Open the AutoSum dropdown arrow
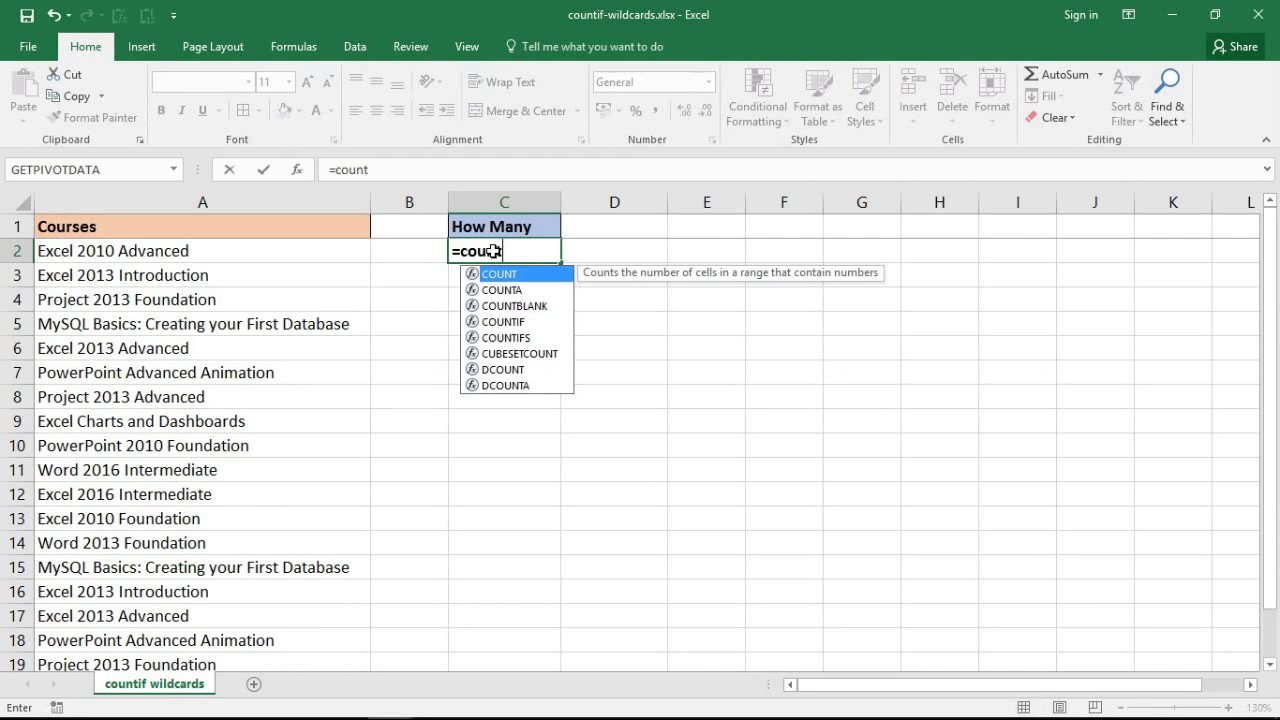 coord(1100,75)
